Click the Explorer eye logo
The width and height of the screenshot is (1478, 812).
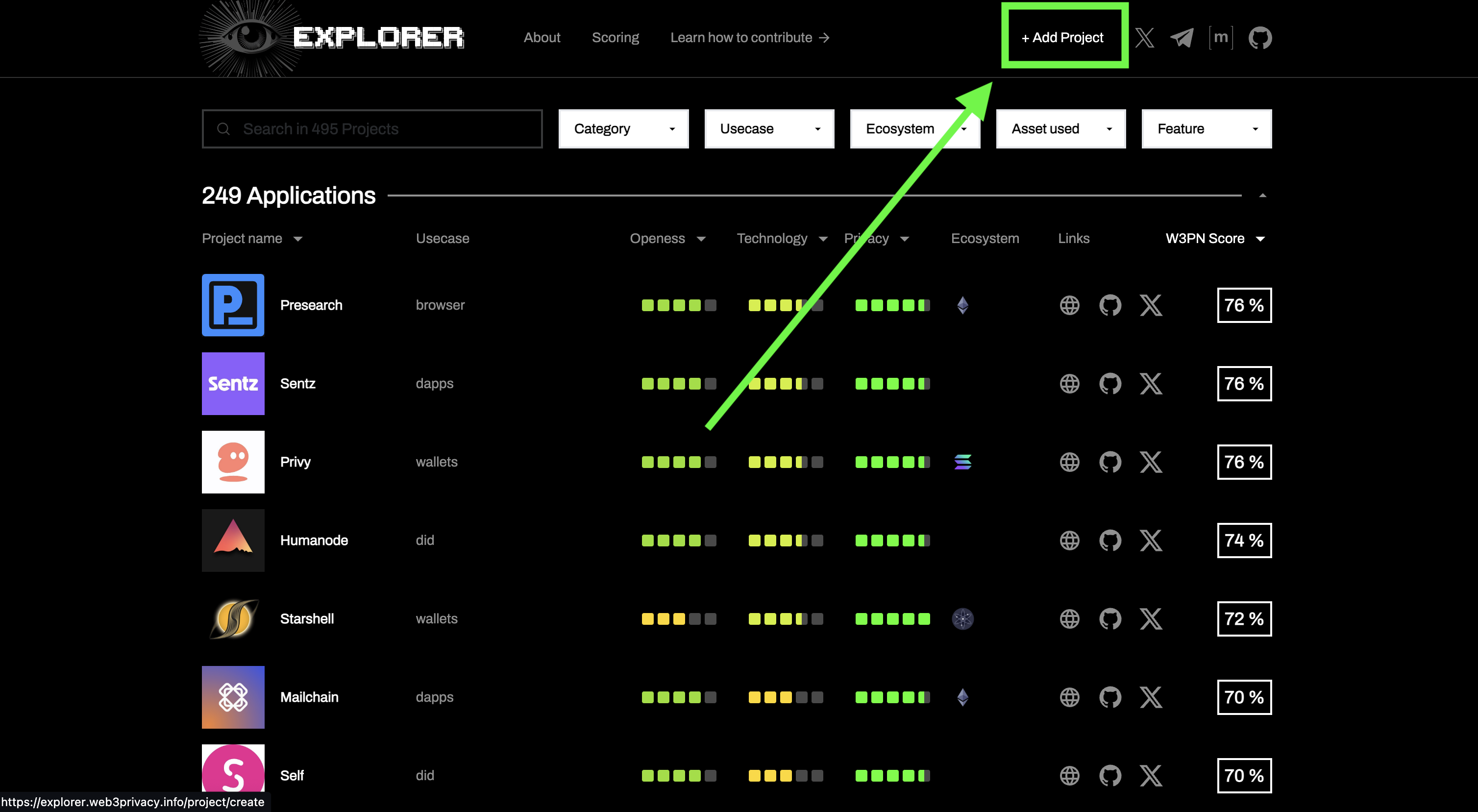point(251,38)
